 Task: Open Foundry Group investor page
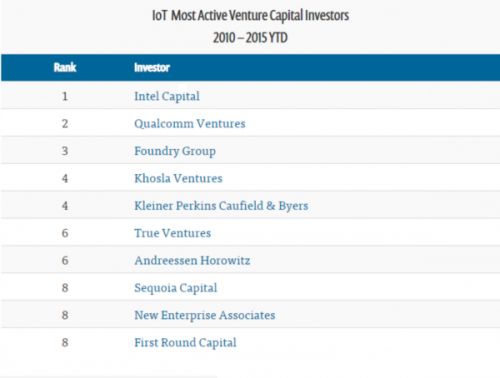pyautogui.click(x=175, y=151)
